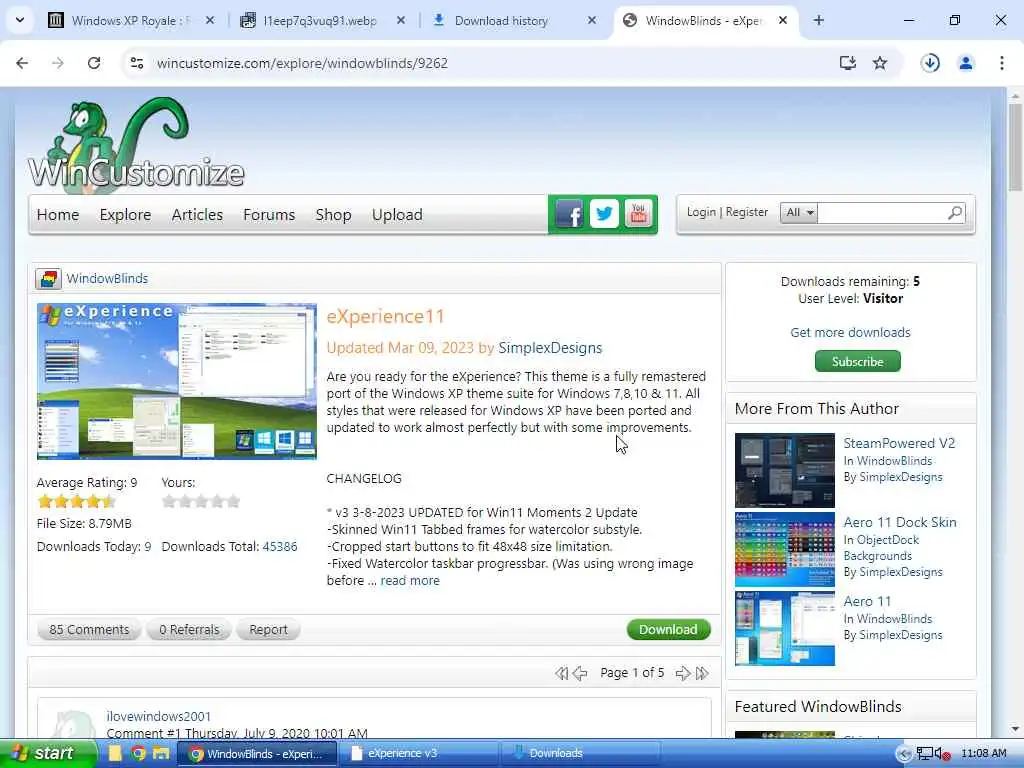The width and height of the screenshot is (1024, 768).
Task: Click the green Download button
Action: (668, 630)
